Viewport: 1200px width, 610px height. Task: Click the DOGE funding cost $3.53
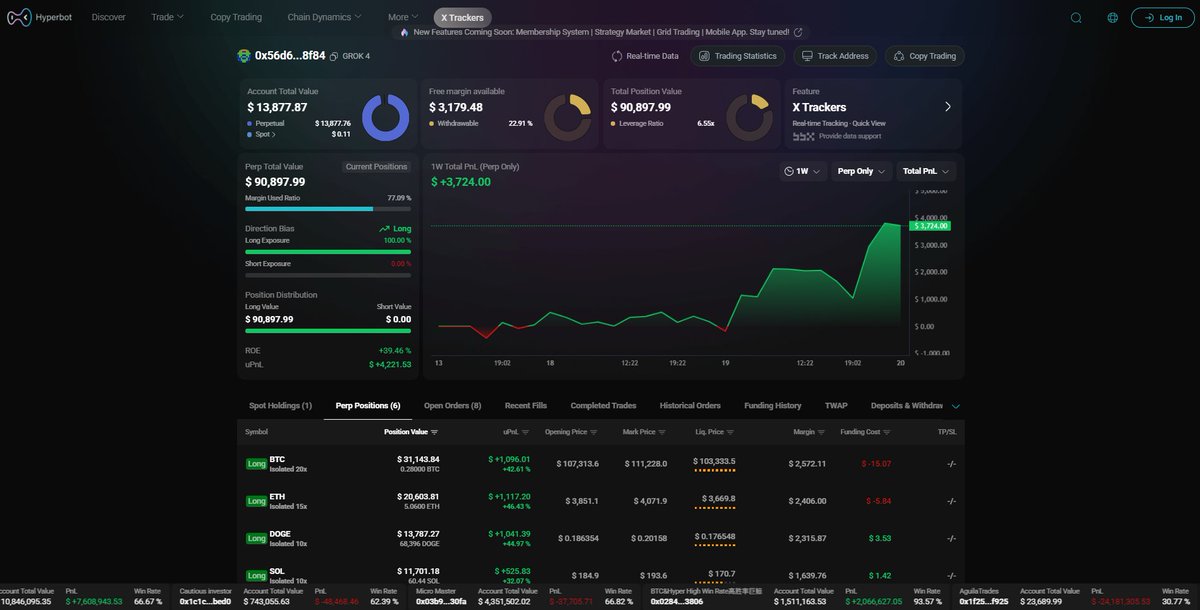[880, 538]
